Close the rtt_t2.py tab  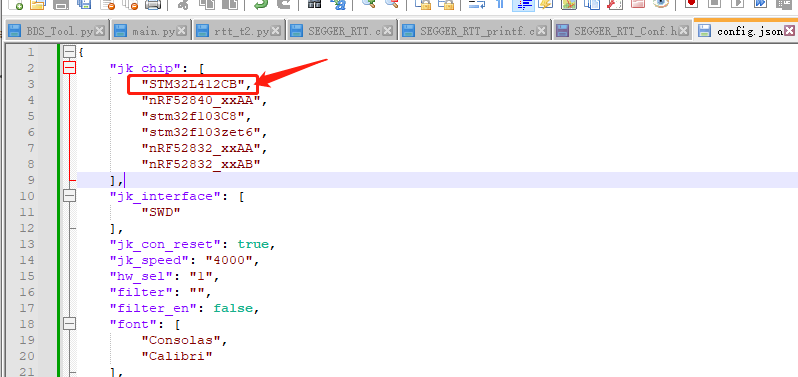[275, 31]
